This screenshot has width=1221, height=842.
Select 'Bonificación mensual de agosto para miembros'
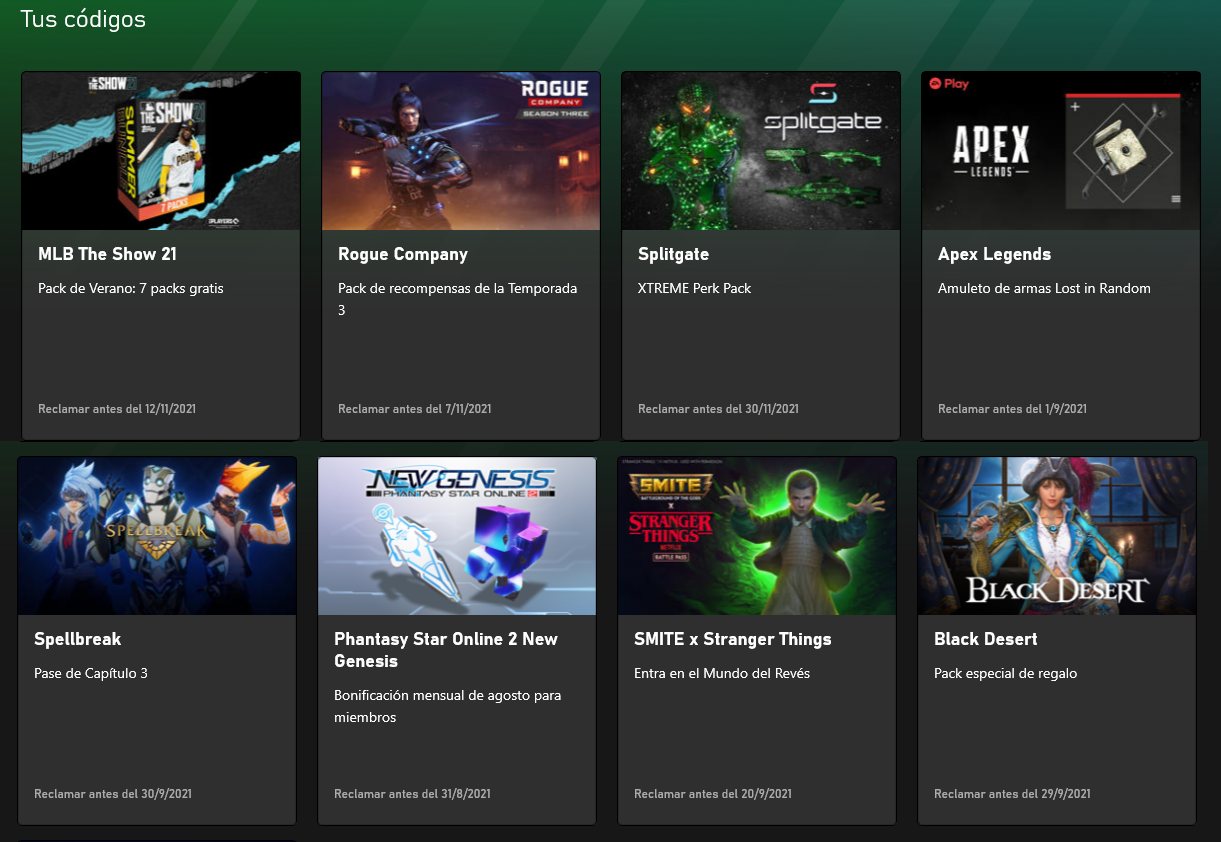(x=448, y=706)
